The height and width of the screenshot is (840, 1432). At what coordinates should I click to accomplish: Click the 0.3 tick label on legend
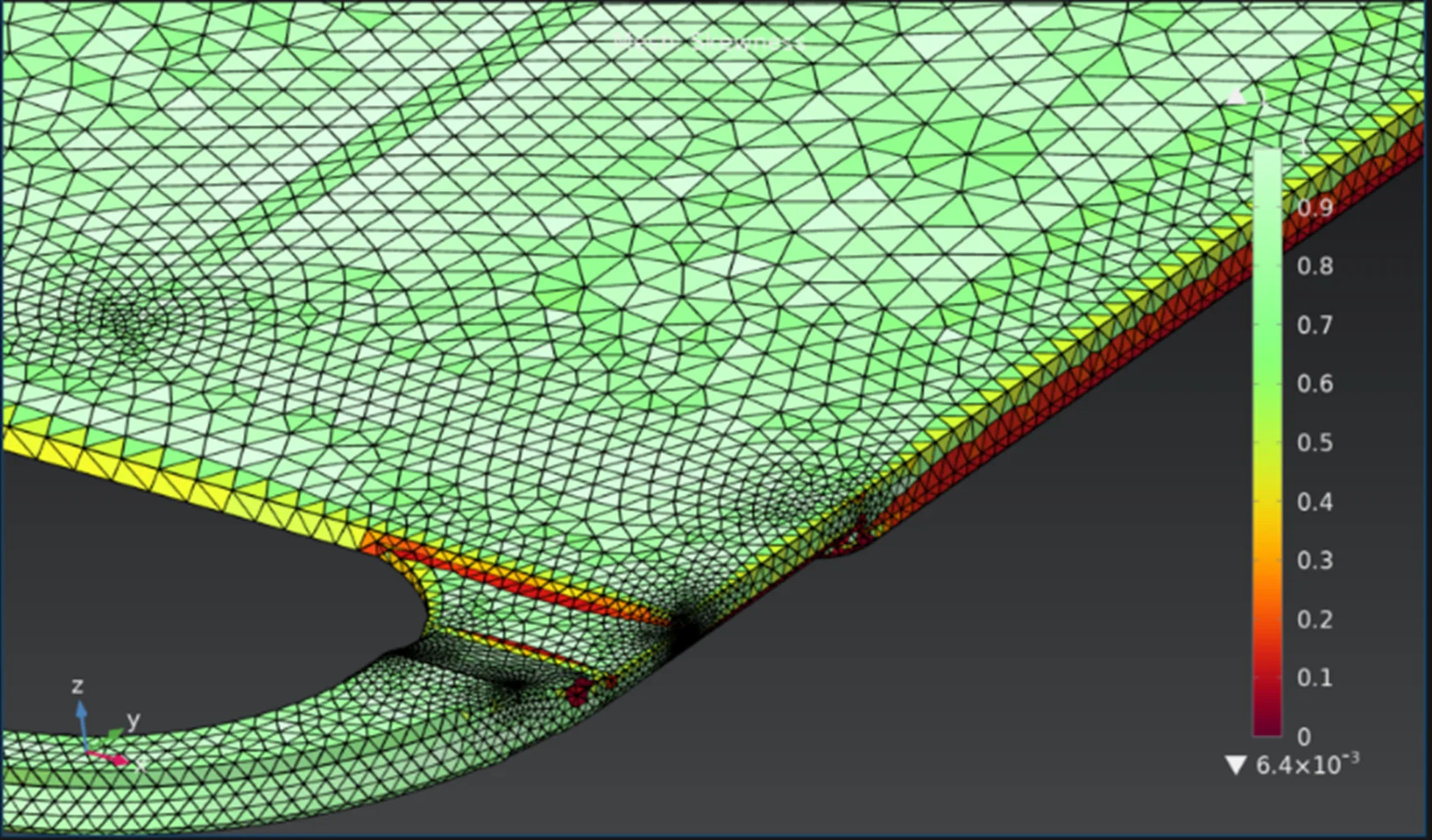click(x=1315, y=560)
